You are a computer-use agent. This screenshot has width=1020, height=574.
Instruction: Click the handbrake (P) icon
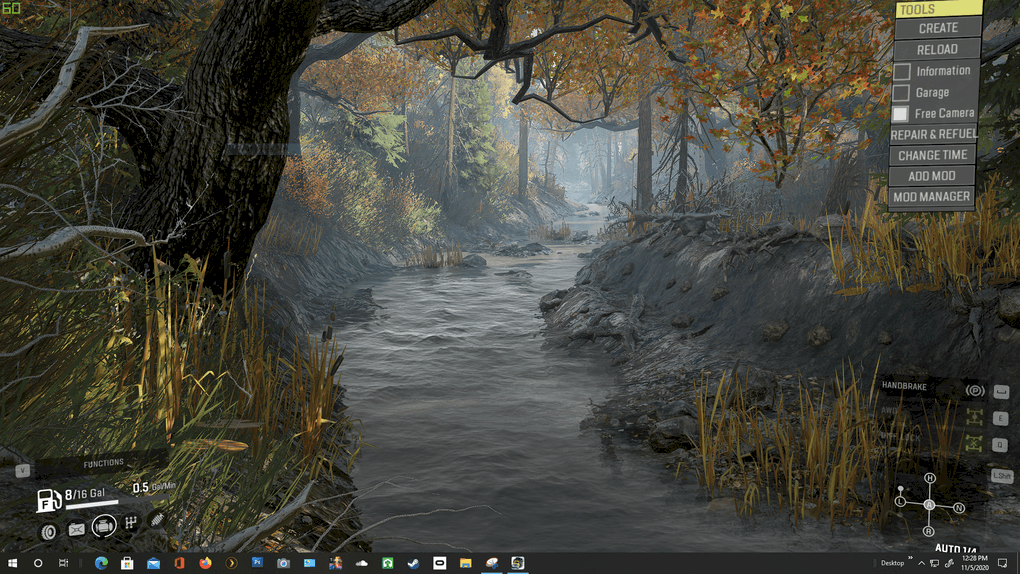click(x=974, y=390)
